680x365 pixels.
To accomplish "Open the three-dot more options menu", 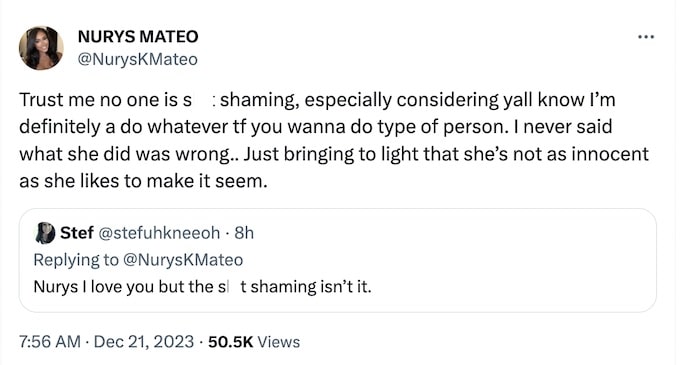I will click(646, 37).
